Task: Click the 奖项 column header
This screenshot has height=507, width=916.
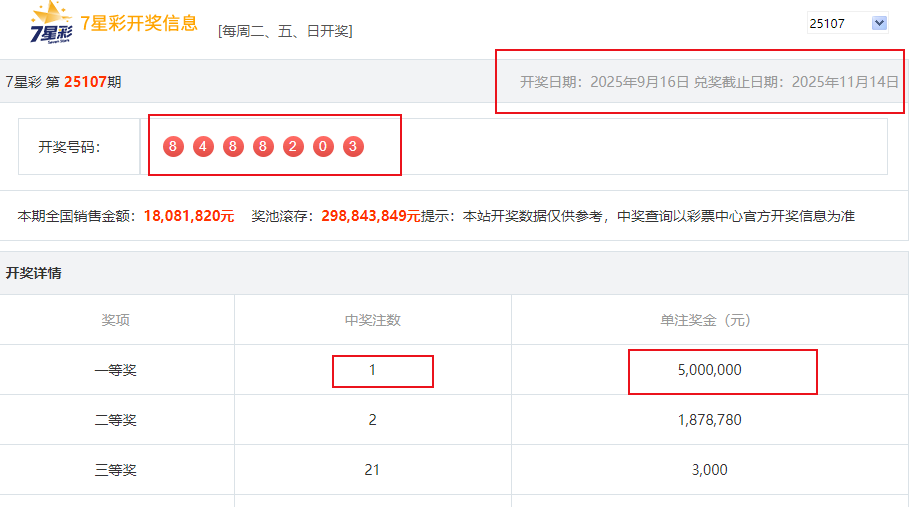Action: pyautogui.click(x=116, y=320)
